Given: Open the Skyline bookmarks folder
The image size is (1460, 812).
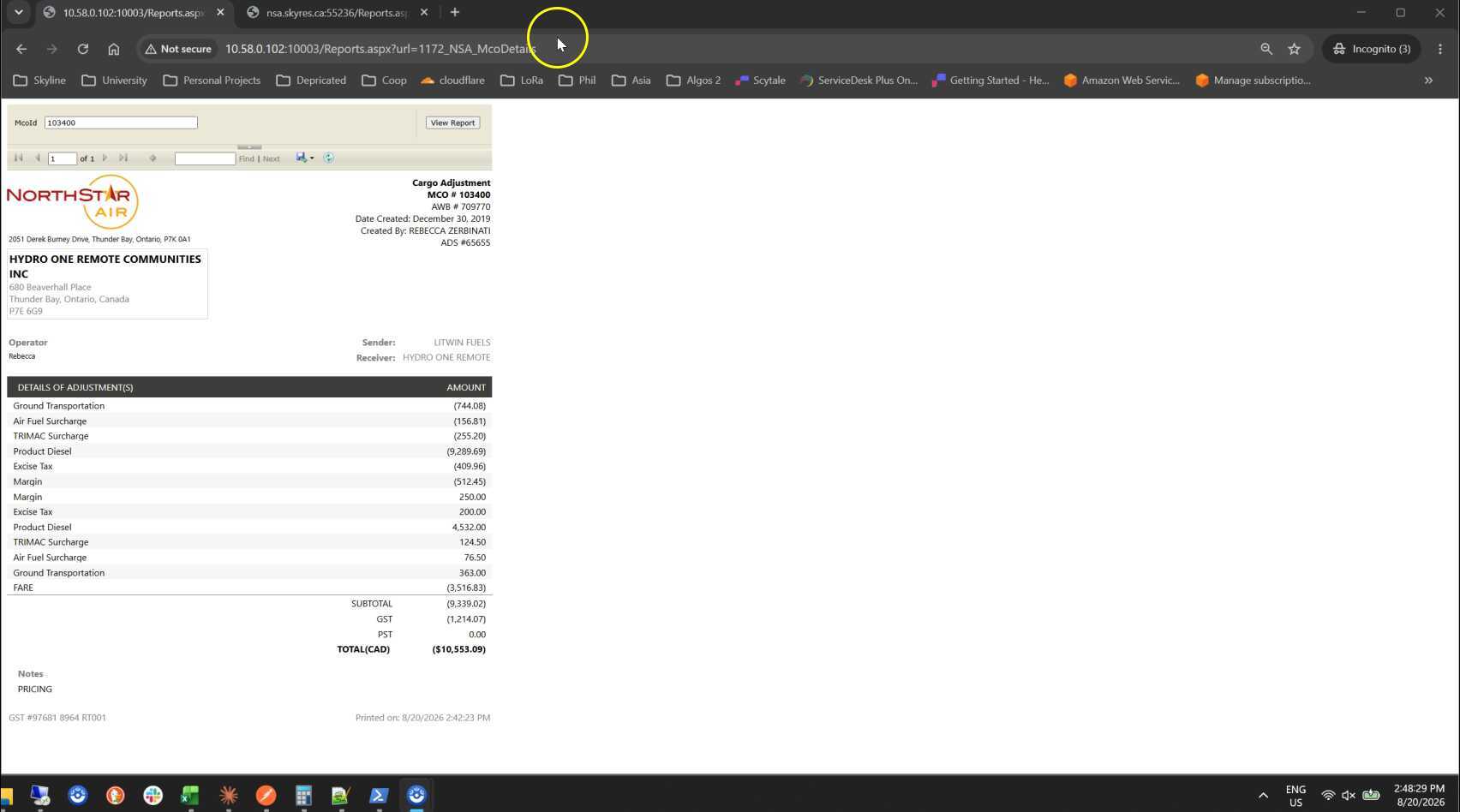Looking at the screenshot, I should pyautogui.click(x=40, y=81).
